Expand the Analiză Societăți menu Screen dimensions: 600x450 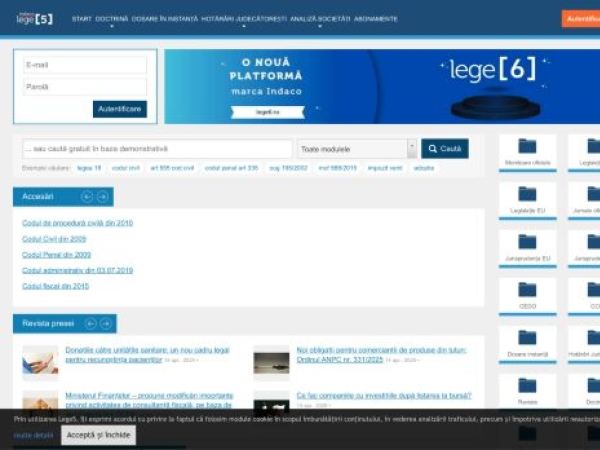(x=320, y=19)
